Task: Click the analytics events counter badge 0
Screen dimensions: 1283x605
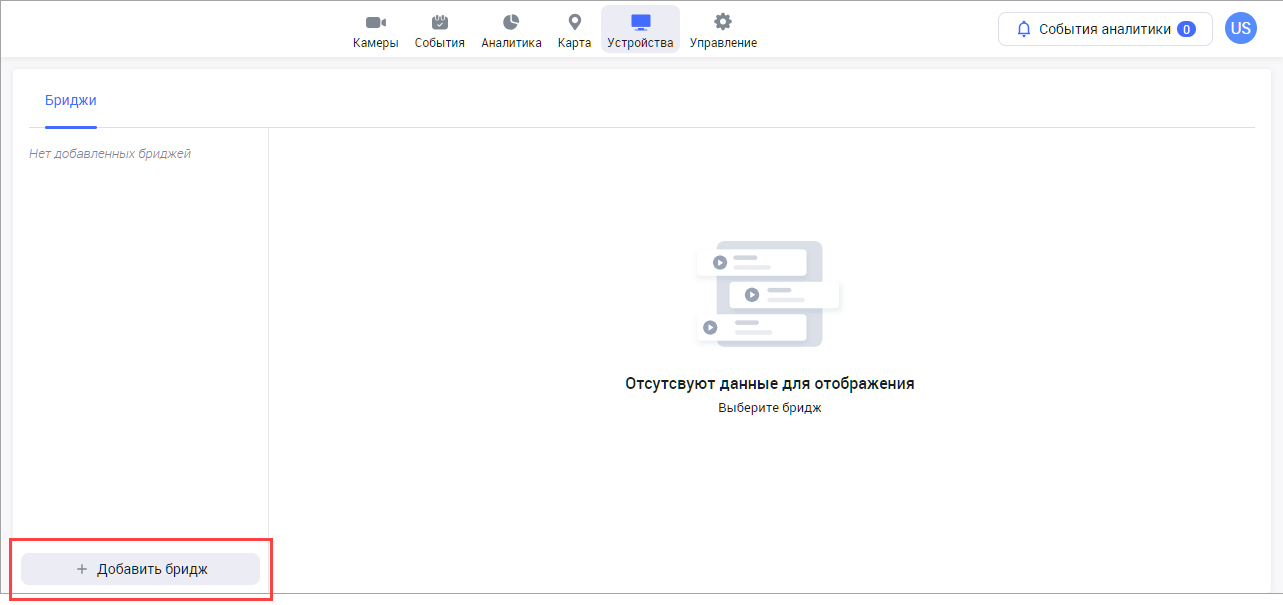Action: 1186,29
